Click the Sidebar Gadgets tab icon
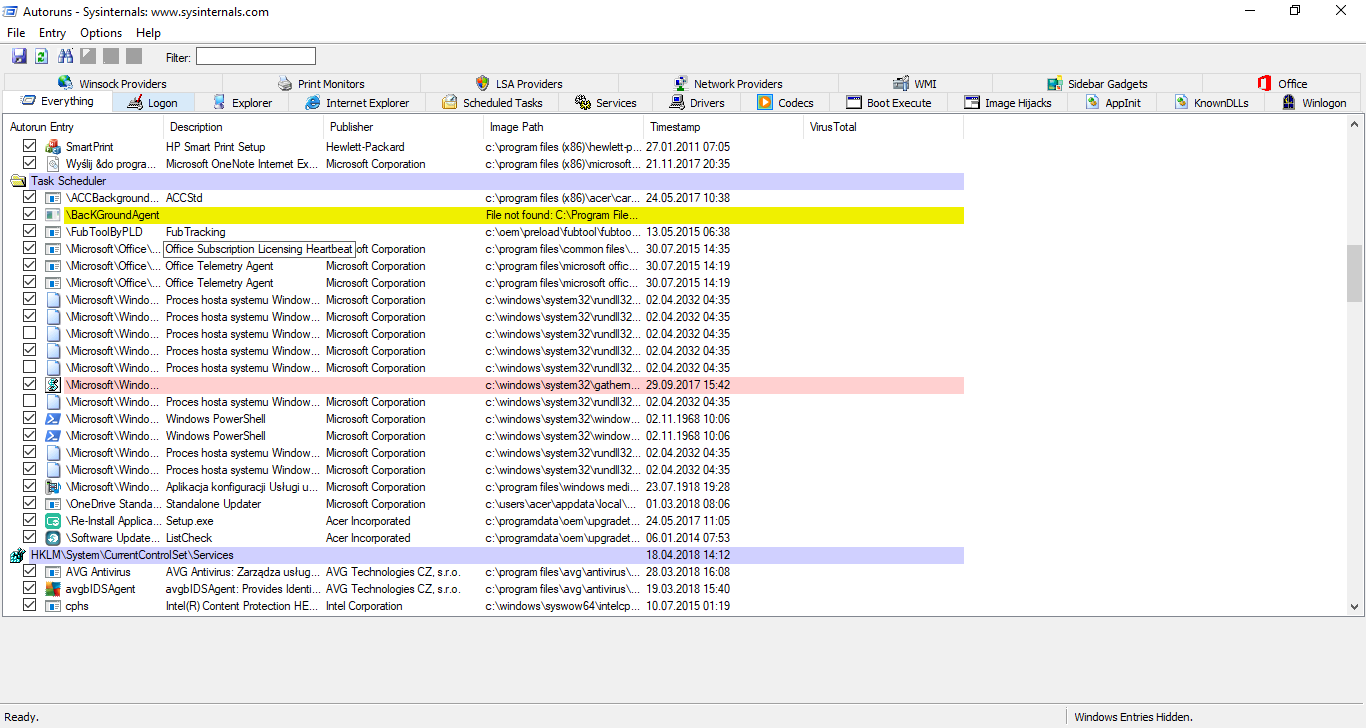Screen dimensions: 1366x728 coord(1055,83)
